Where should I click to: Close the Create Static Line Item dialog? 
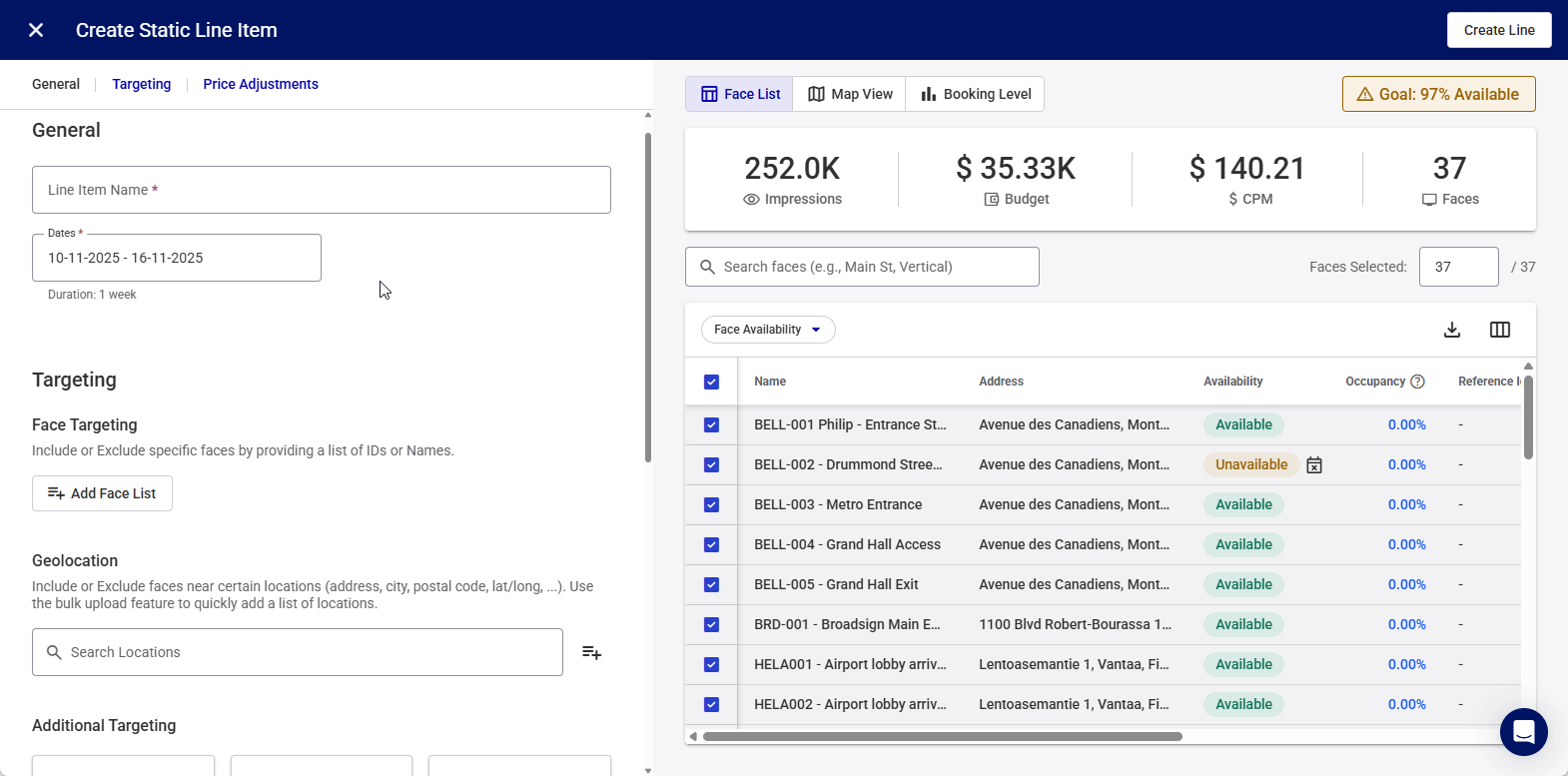click(x=36, y=30)
